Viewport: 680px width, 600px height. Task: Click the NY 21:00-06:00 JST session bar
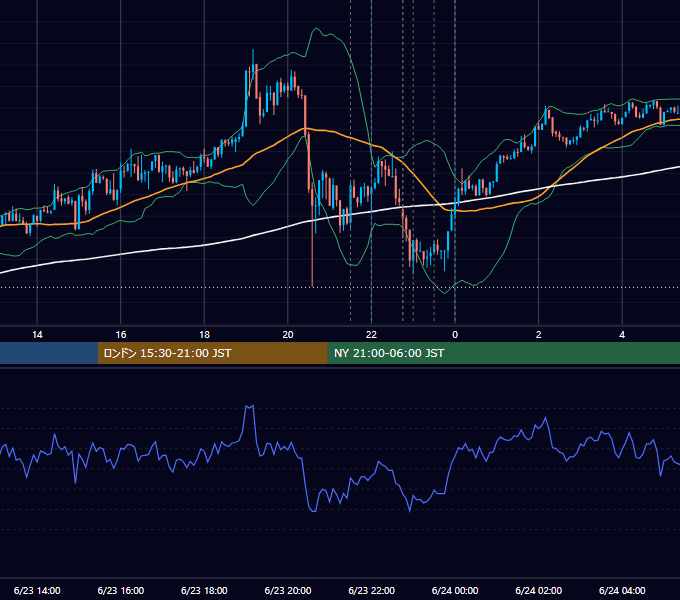click(503, 353)
